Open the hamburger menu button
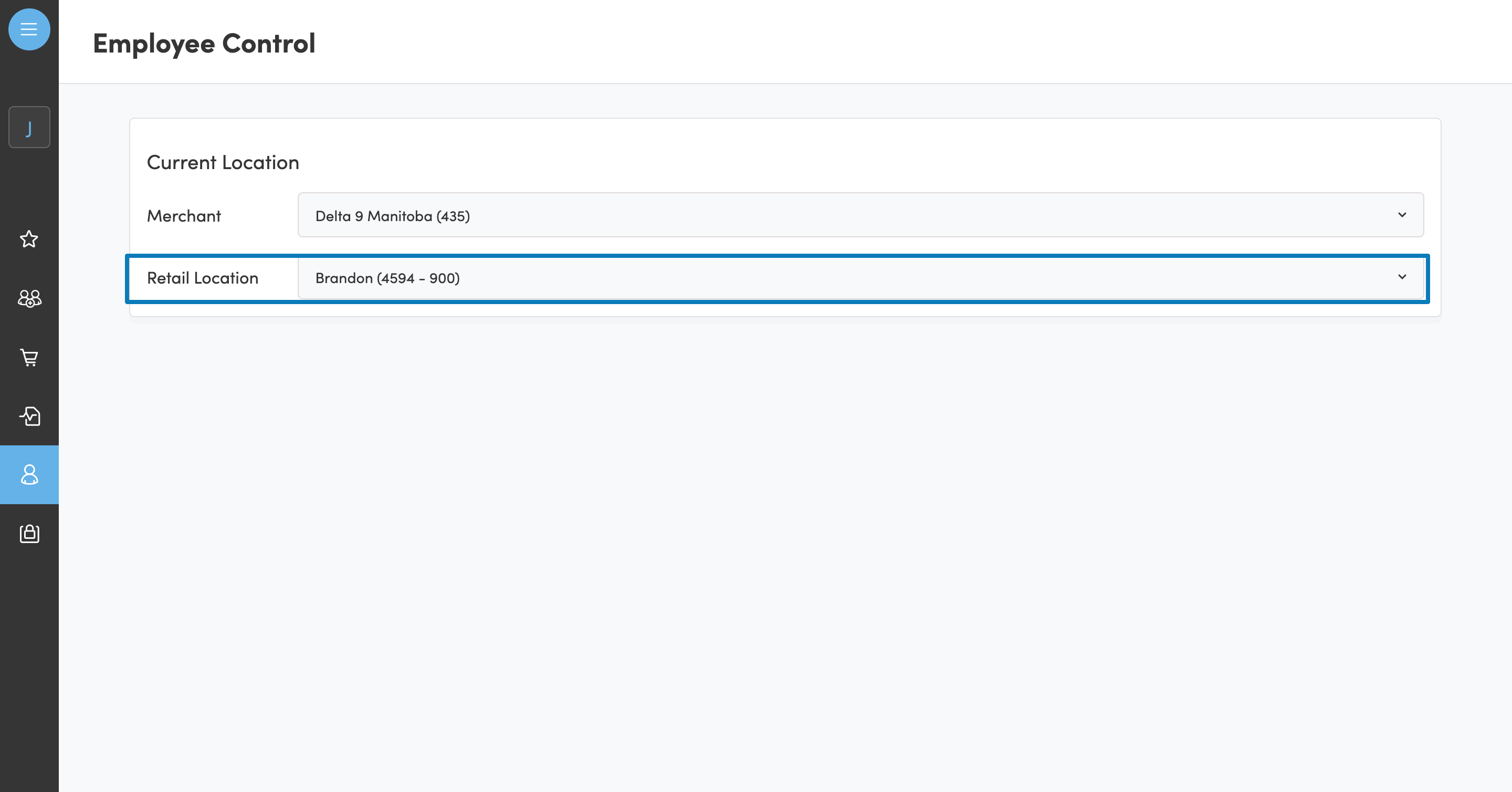 (x=29, y=29)
